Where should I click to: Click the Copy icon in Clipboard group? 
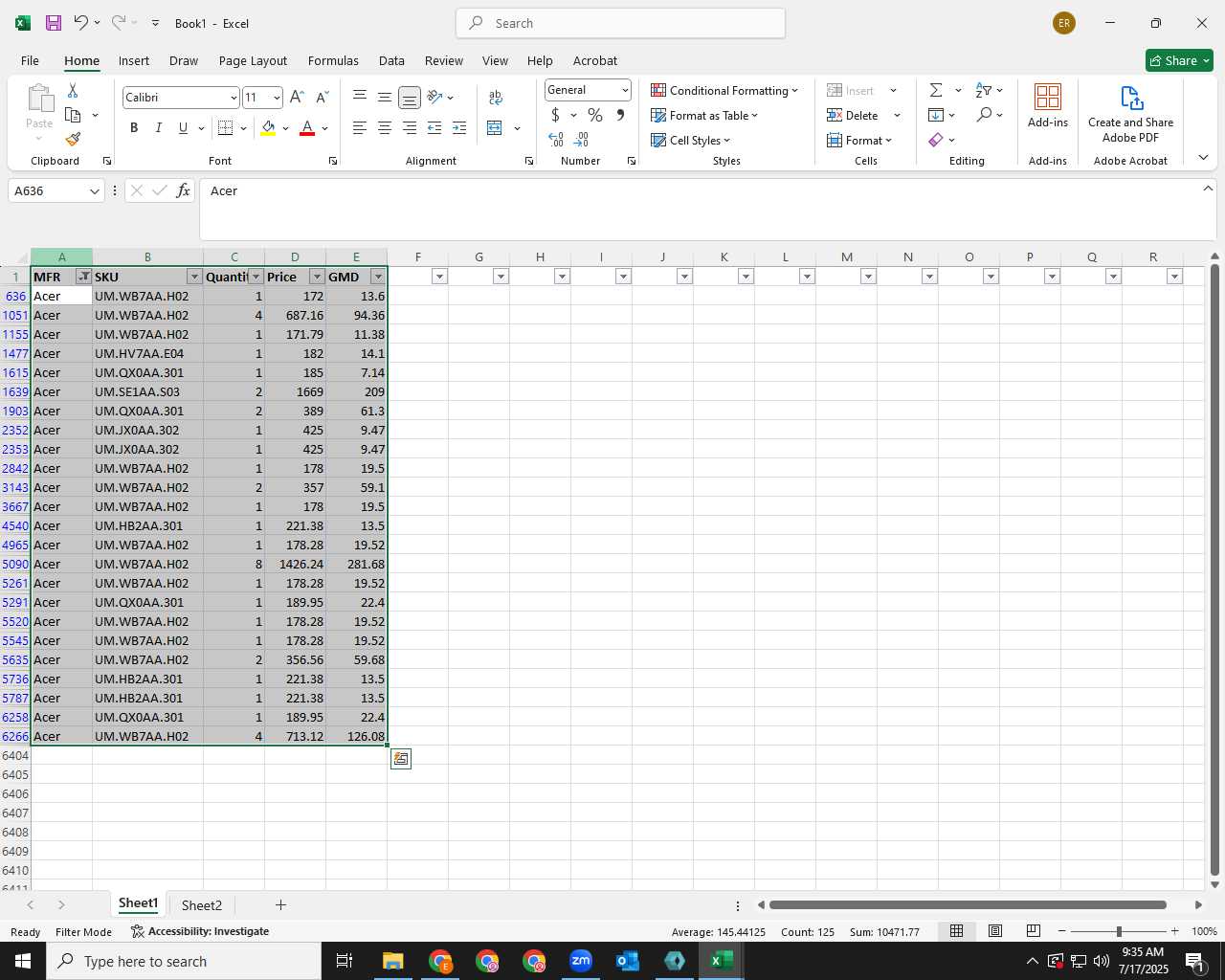73,115
